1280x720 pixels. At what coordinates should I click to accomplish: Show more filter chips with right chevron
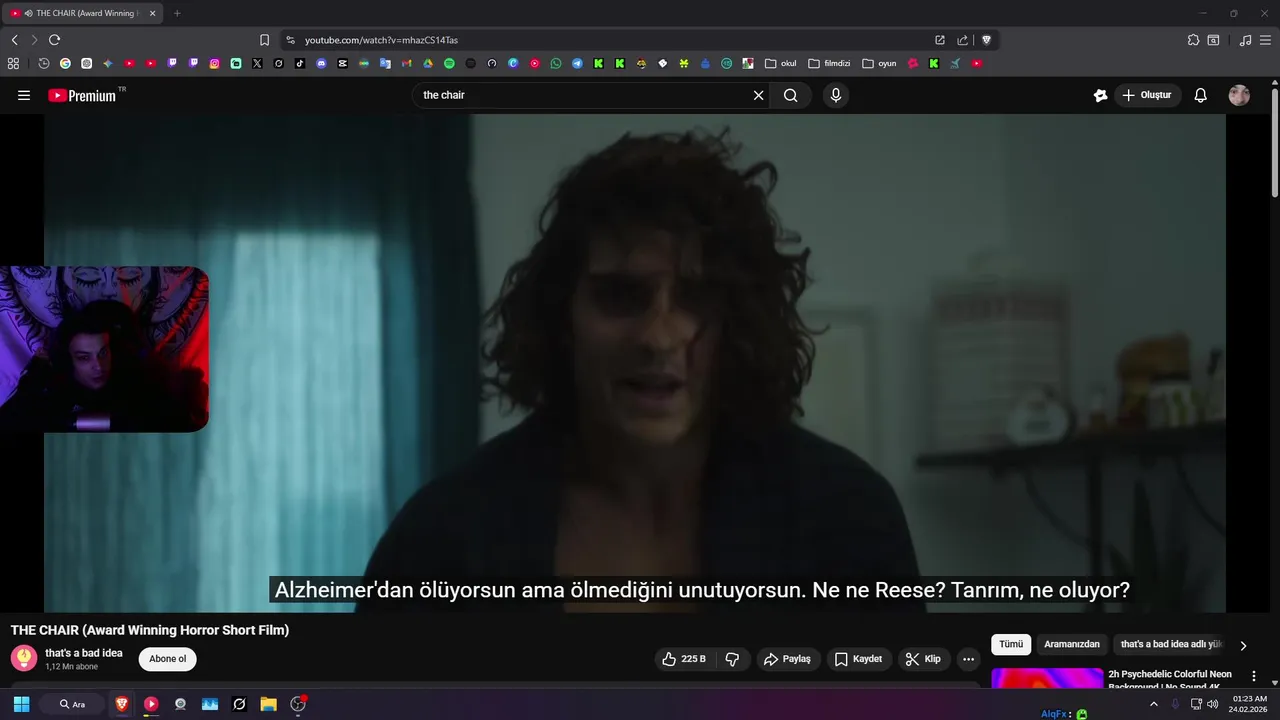[1243, 645]
